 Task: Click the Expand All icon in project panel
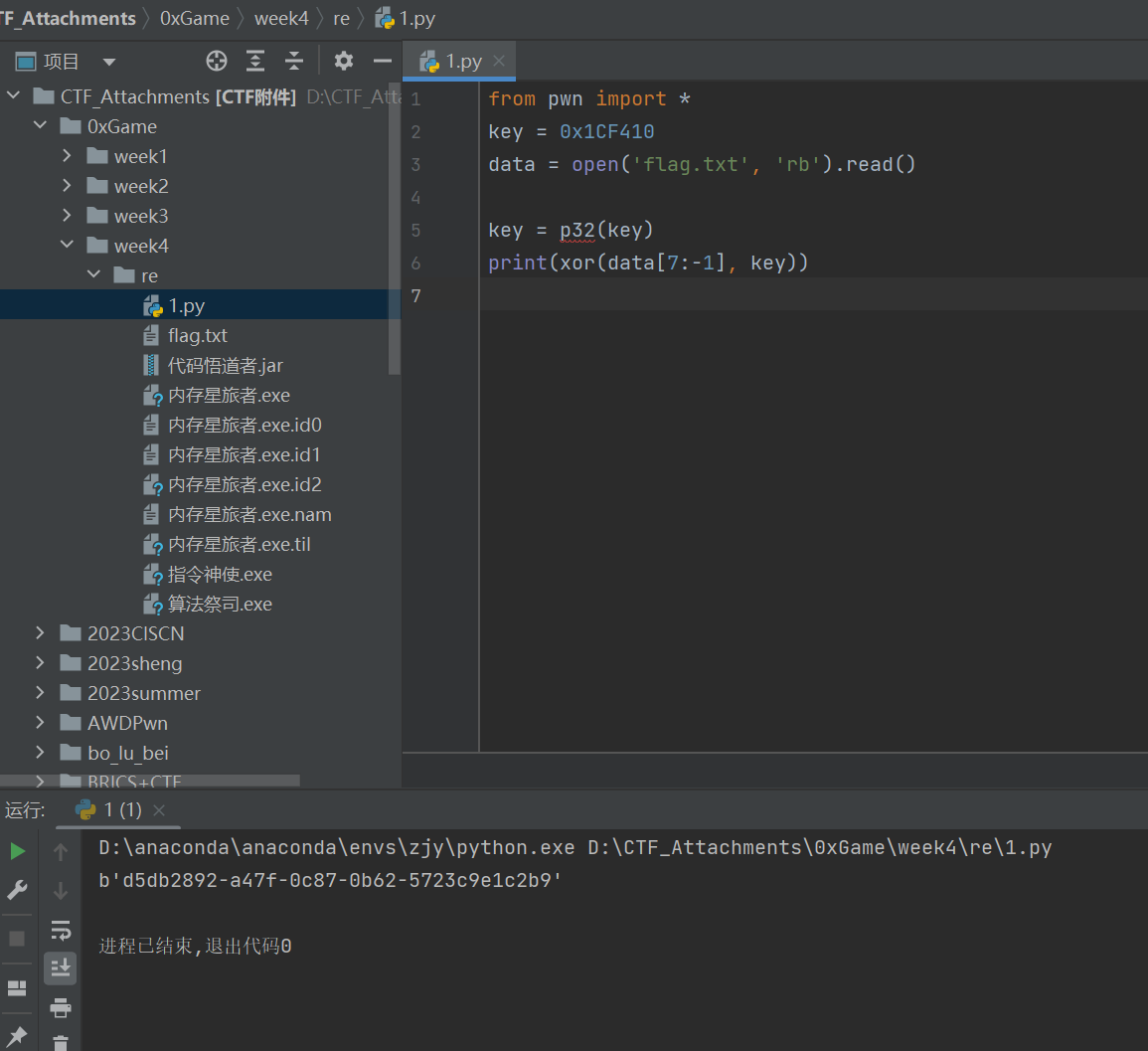[x=255, y=62]
